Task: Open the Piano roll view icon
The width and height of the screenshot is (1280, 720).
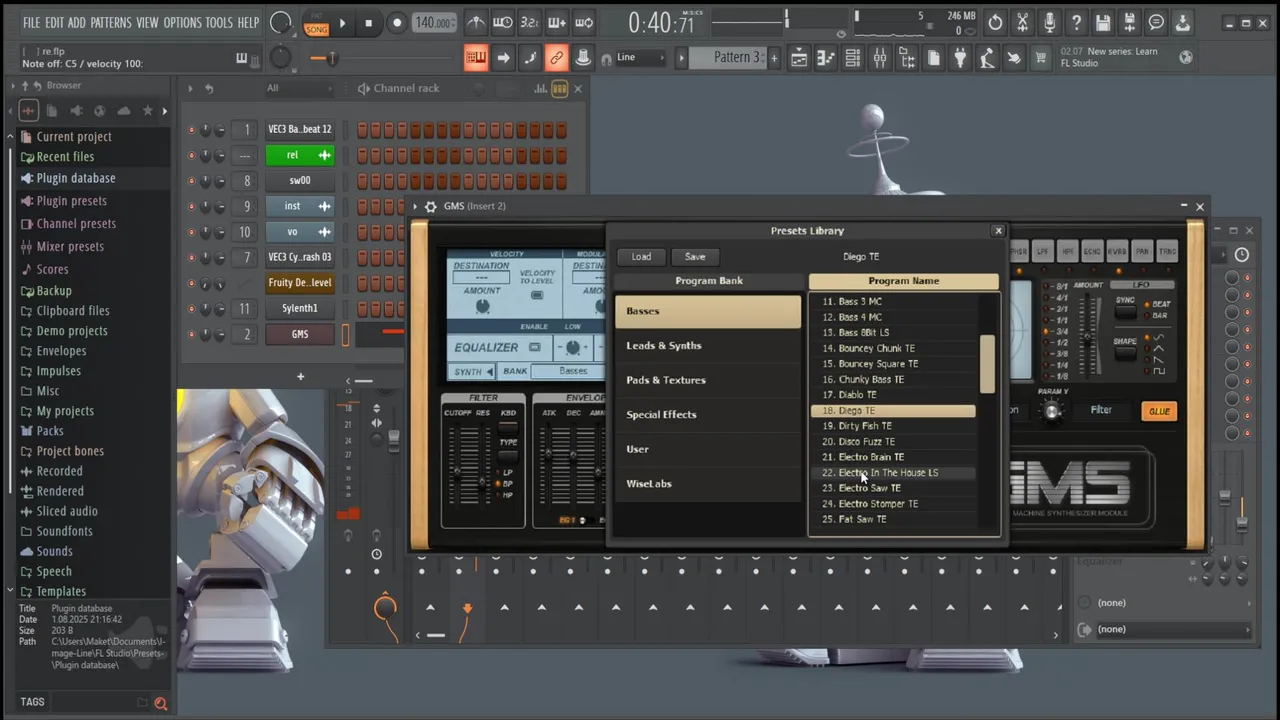Action: (826, 58)
